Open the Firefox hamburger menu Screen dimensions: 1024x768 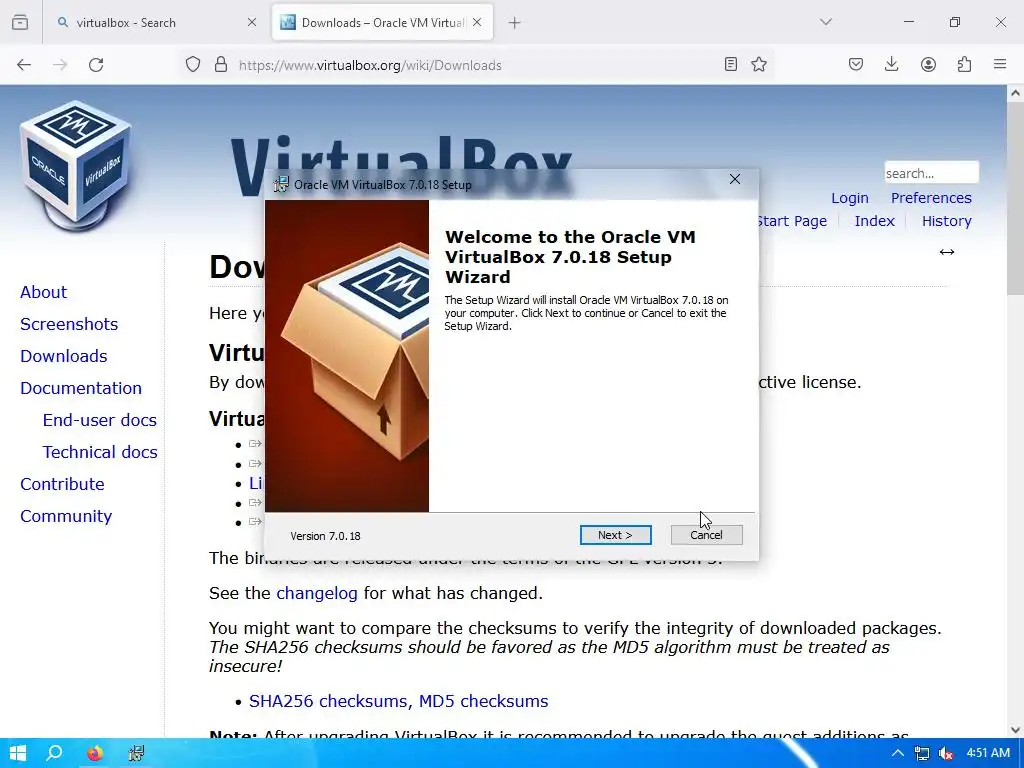(1000, 64)
